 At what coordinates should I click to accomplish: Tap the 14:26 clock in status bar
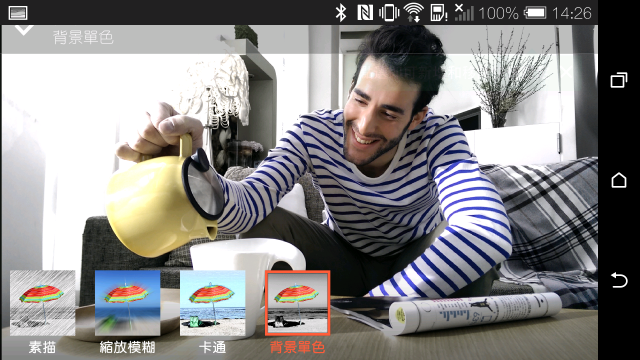pos(572,13)
